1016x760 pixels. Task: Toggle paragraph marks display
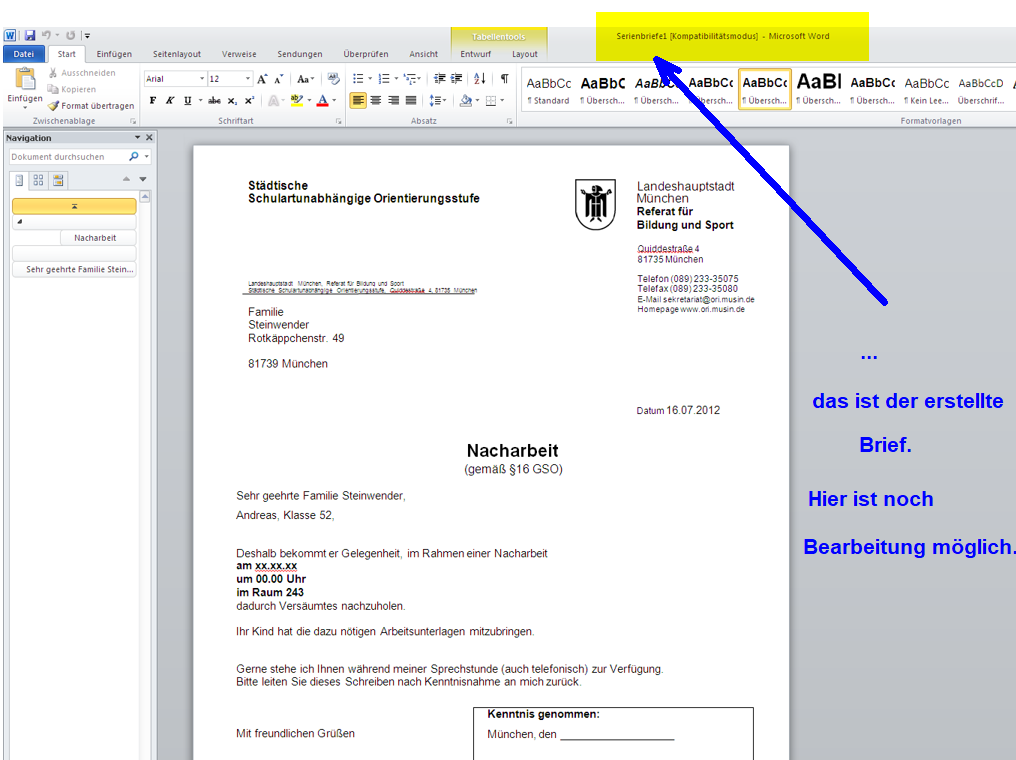point(505,79)
